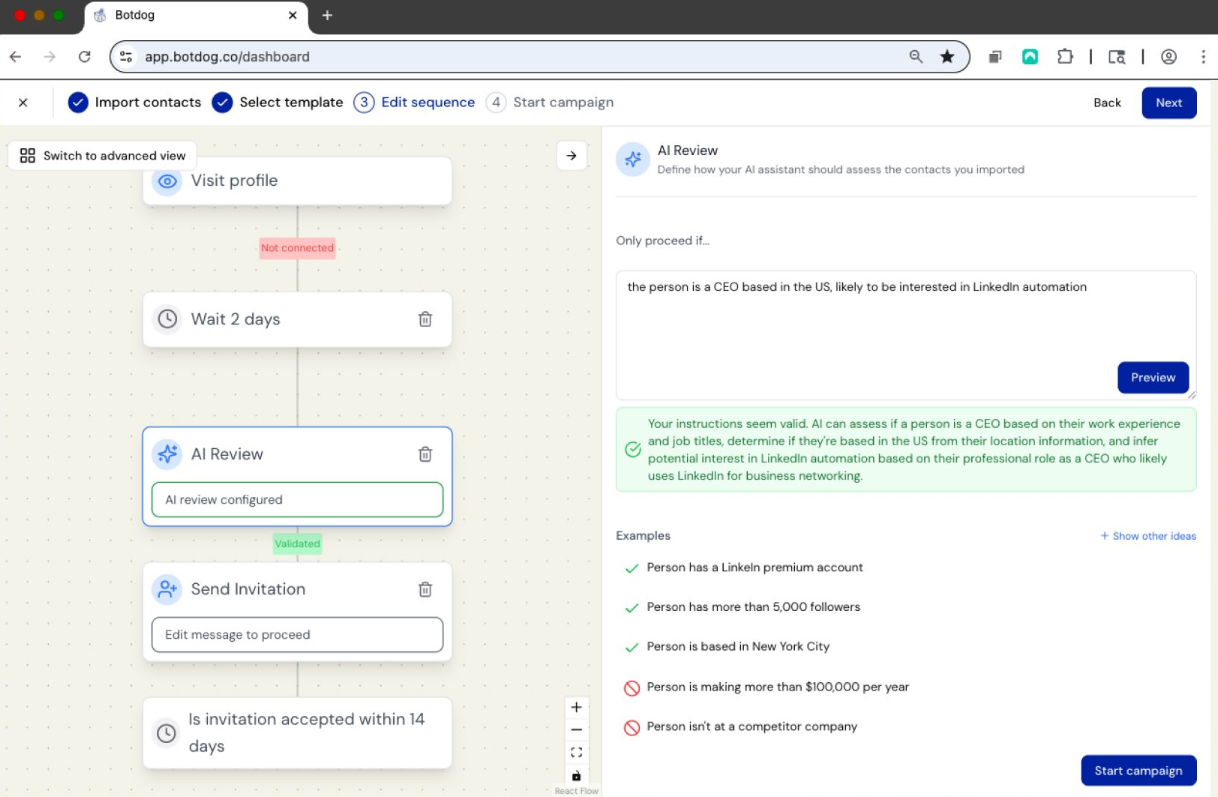The image size is (1218, 797).
Task: Go to the Select template step
Action: pyautogui.click(x=278, y=102)
